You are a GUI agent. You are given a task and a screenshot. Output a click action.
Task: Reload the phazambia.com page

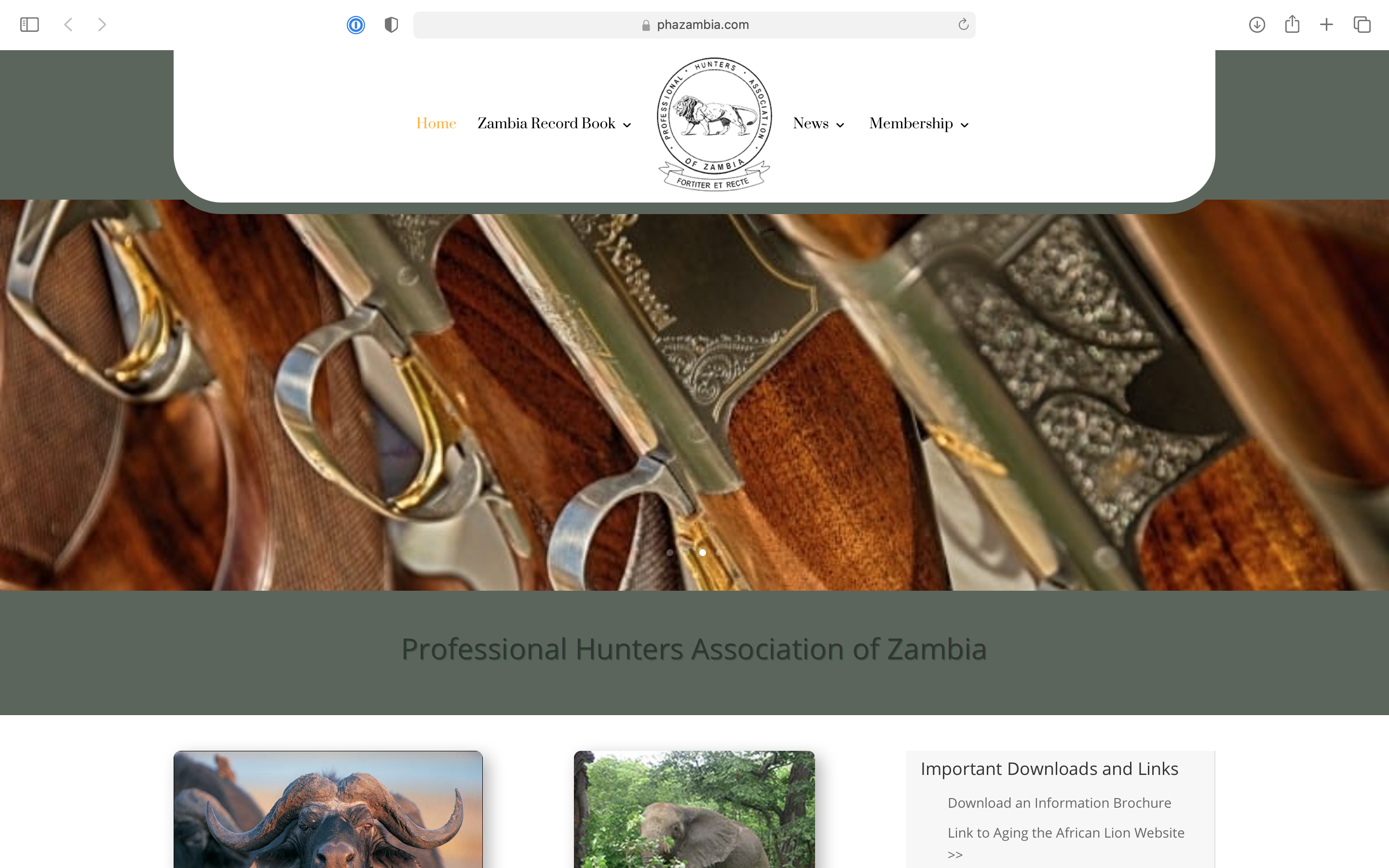(x=963, y=24)
